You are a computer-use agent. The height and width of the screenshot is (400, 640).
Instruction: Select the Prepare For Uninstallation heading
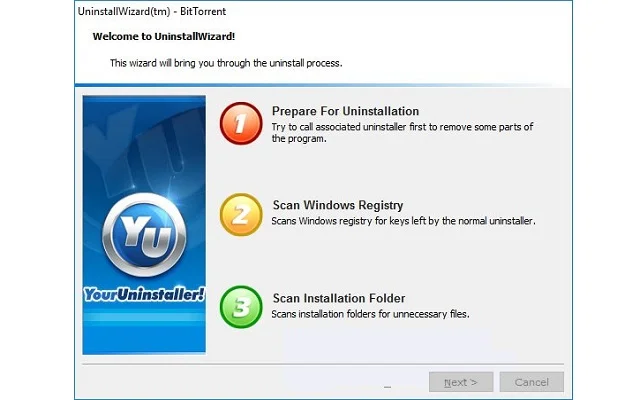345,111
